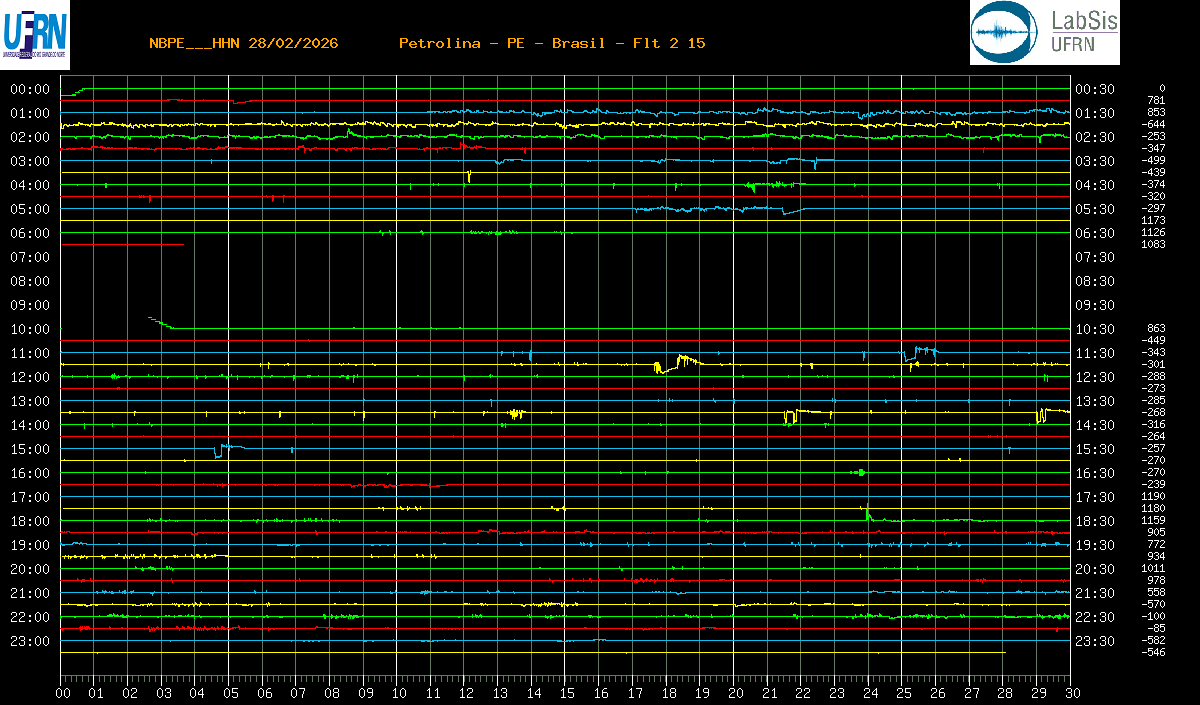Click the 00:30 label on right axis
The height and width of the screenshot is (705, 1200).
(x=1094, y=89)
